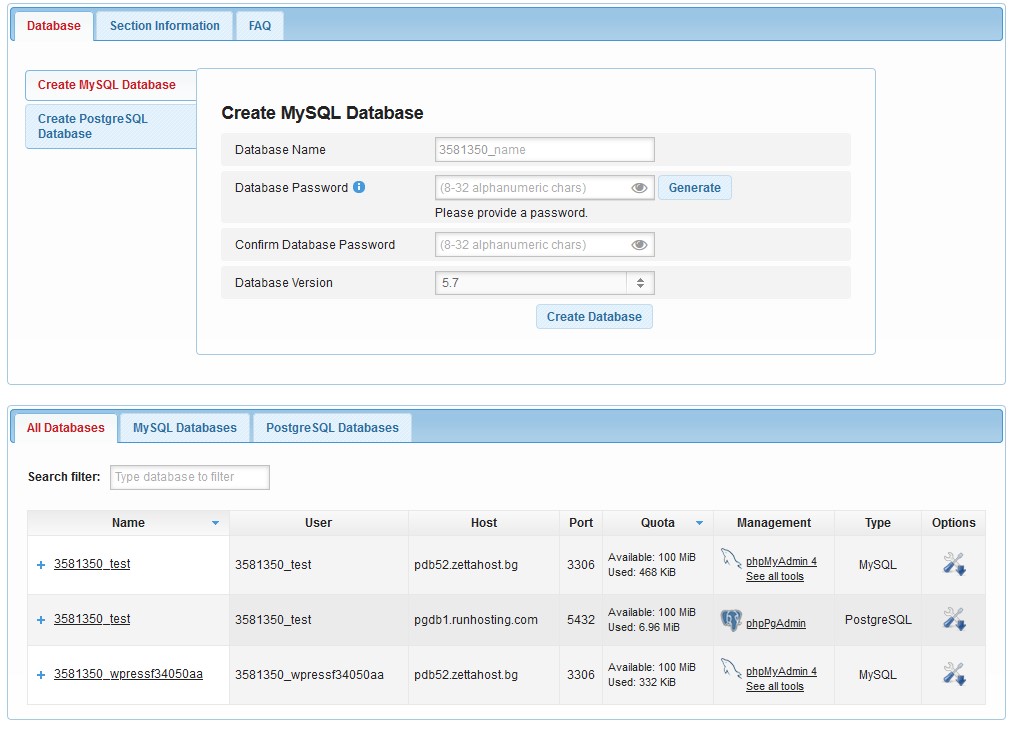Image resolution: width=1011 pixels, height=729 pixels.
Task: Click MySQL dolphin icon in wpressf34050aa row
Action: 731,668
